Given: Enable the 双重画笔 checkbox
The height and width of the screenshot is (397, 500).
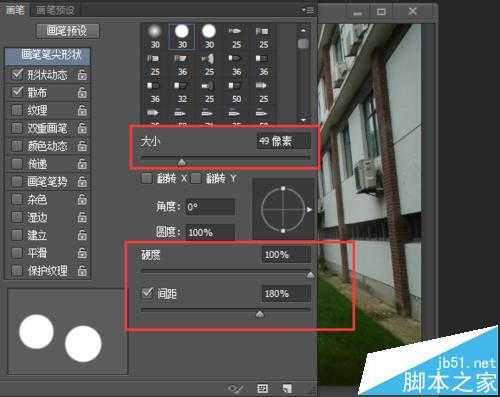Looking at the screenshot, I should [17, 128].
